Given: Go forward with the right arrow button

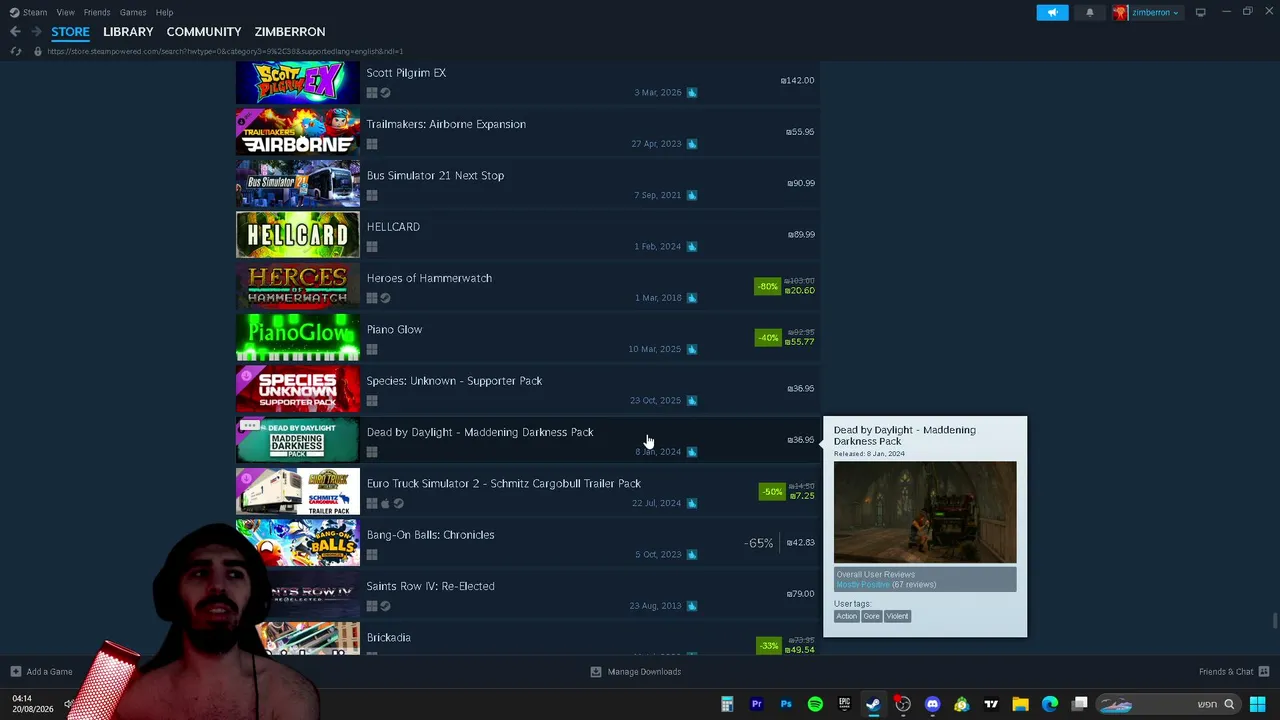Looking at the screenshot, I should click(x=37, y=32).
